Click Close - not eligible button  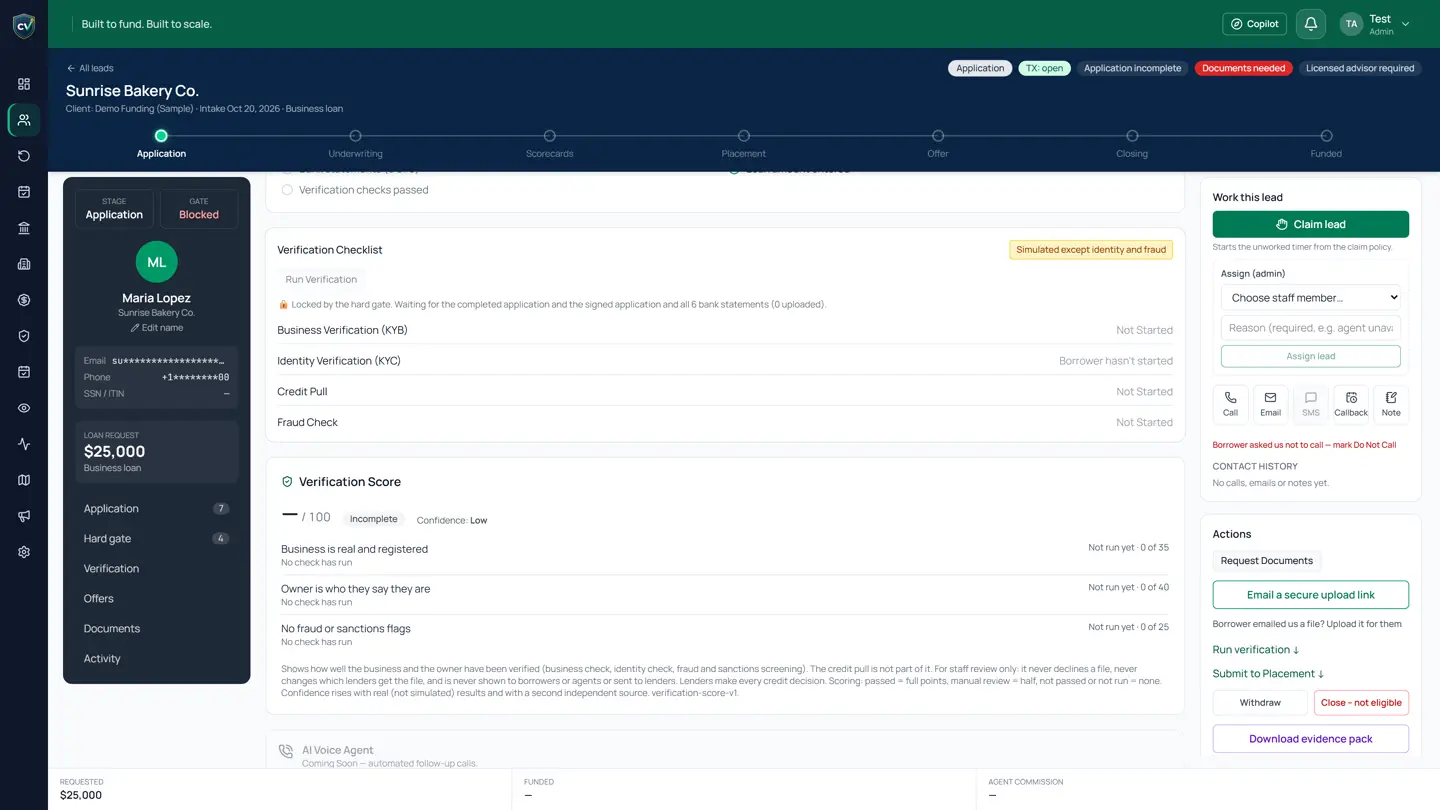pos(1361,703)
